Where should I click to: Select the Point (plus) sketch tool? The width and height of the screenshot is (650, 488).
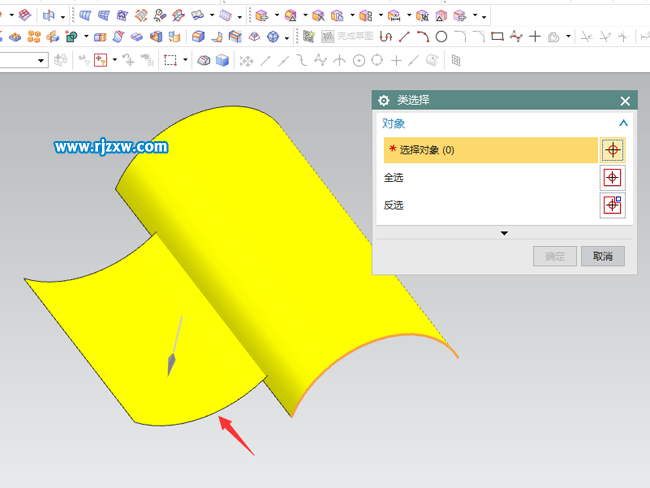point(535,37)
